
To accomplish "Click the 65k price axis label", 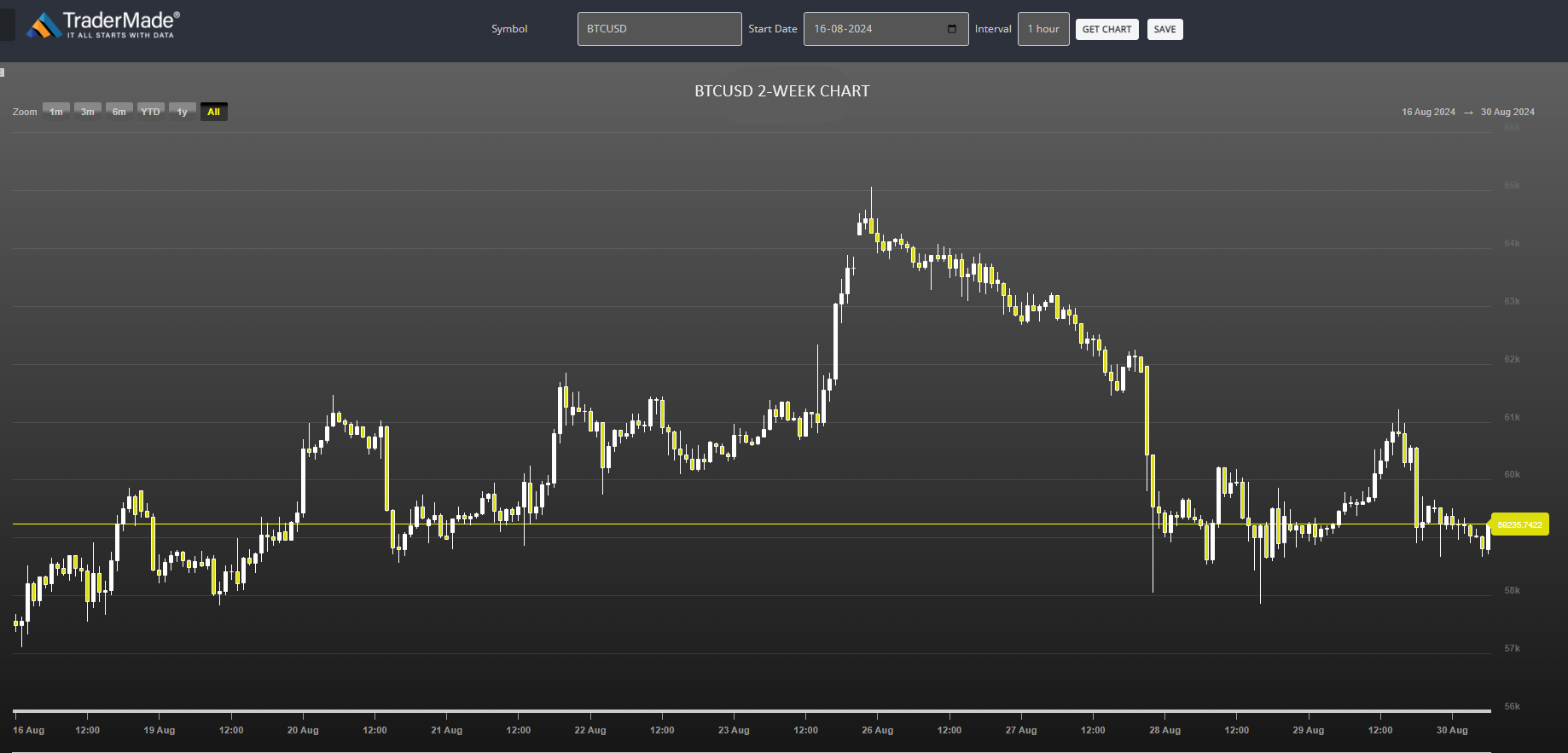I will [x=1512, y=185].
